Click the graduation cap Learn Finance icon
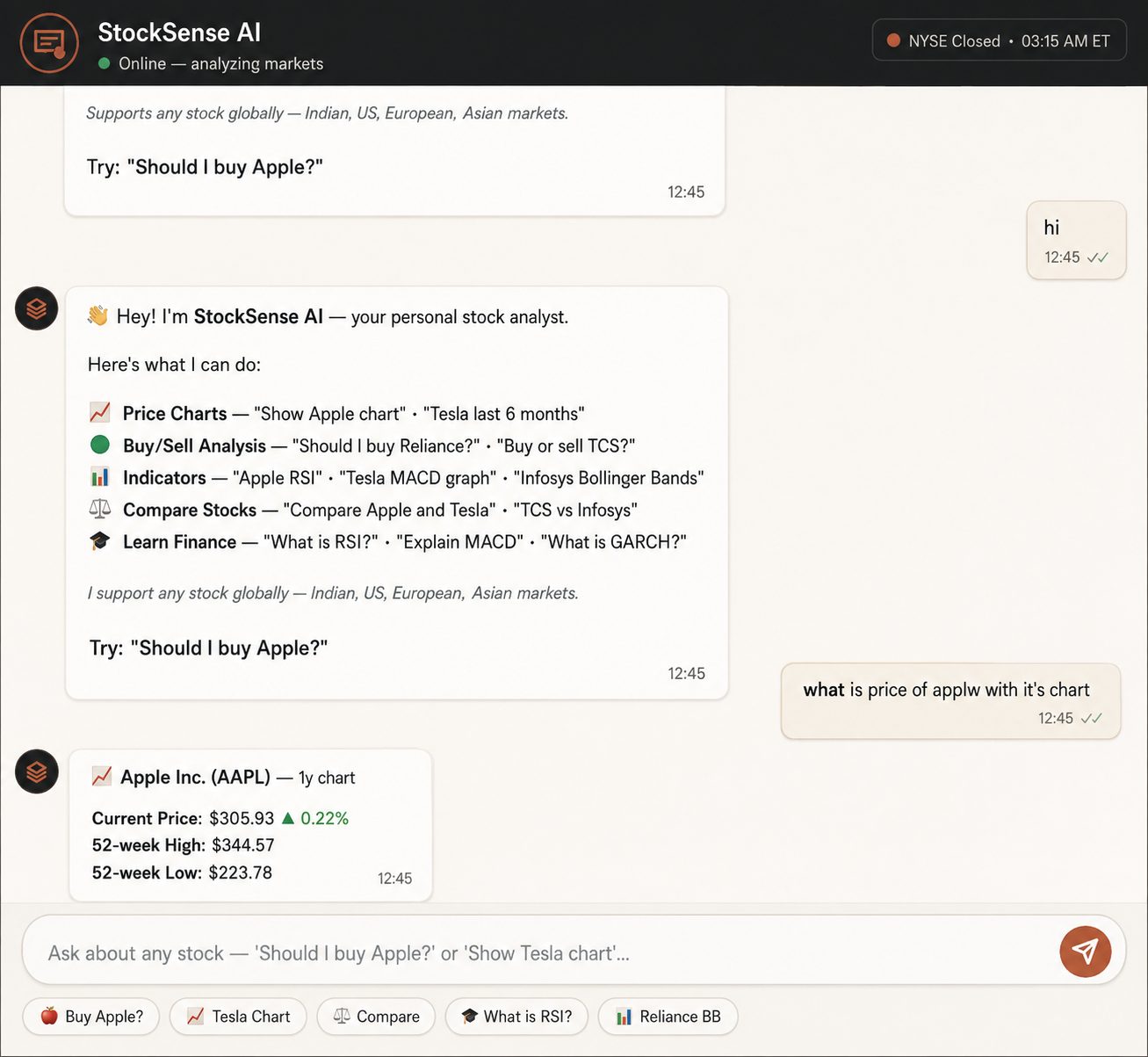The width and height of the screenshot is (1148, 1057). [100, 541]
